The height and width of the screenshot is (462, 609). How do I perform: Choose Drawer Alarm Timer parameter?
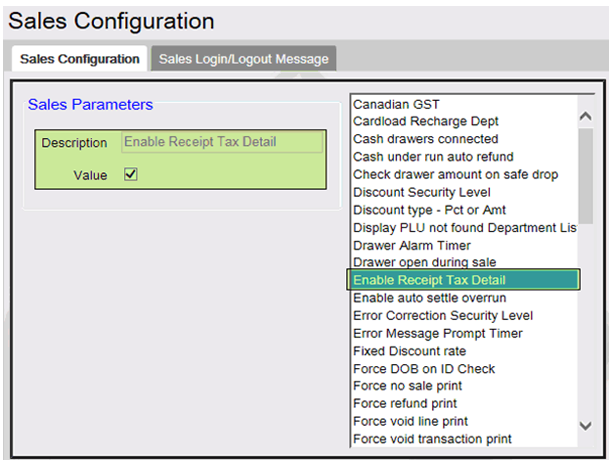(412, 246)
